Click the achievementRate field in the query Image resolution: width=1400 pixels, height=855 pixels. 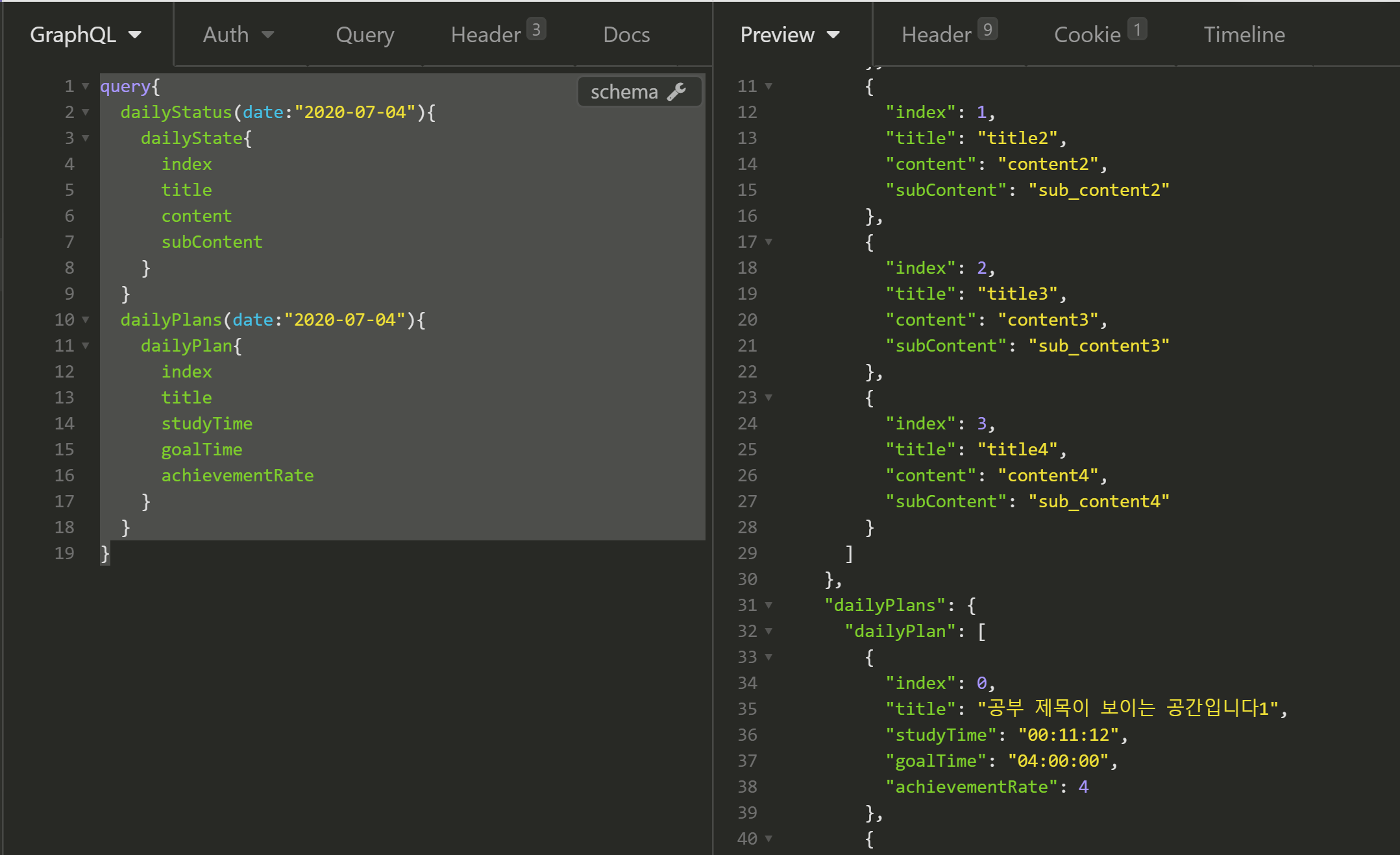[x=237, y=476]
